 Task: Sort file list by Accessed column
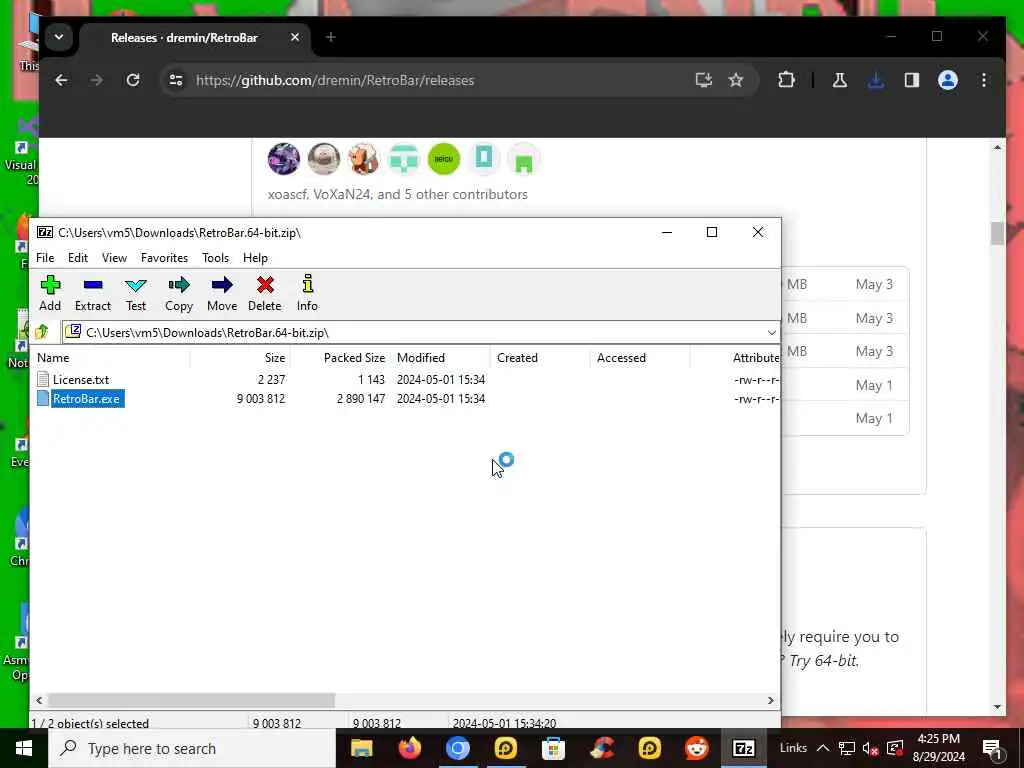pos(641,358)
